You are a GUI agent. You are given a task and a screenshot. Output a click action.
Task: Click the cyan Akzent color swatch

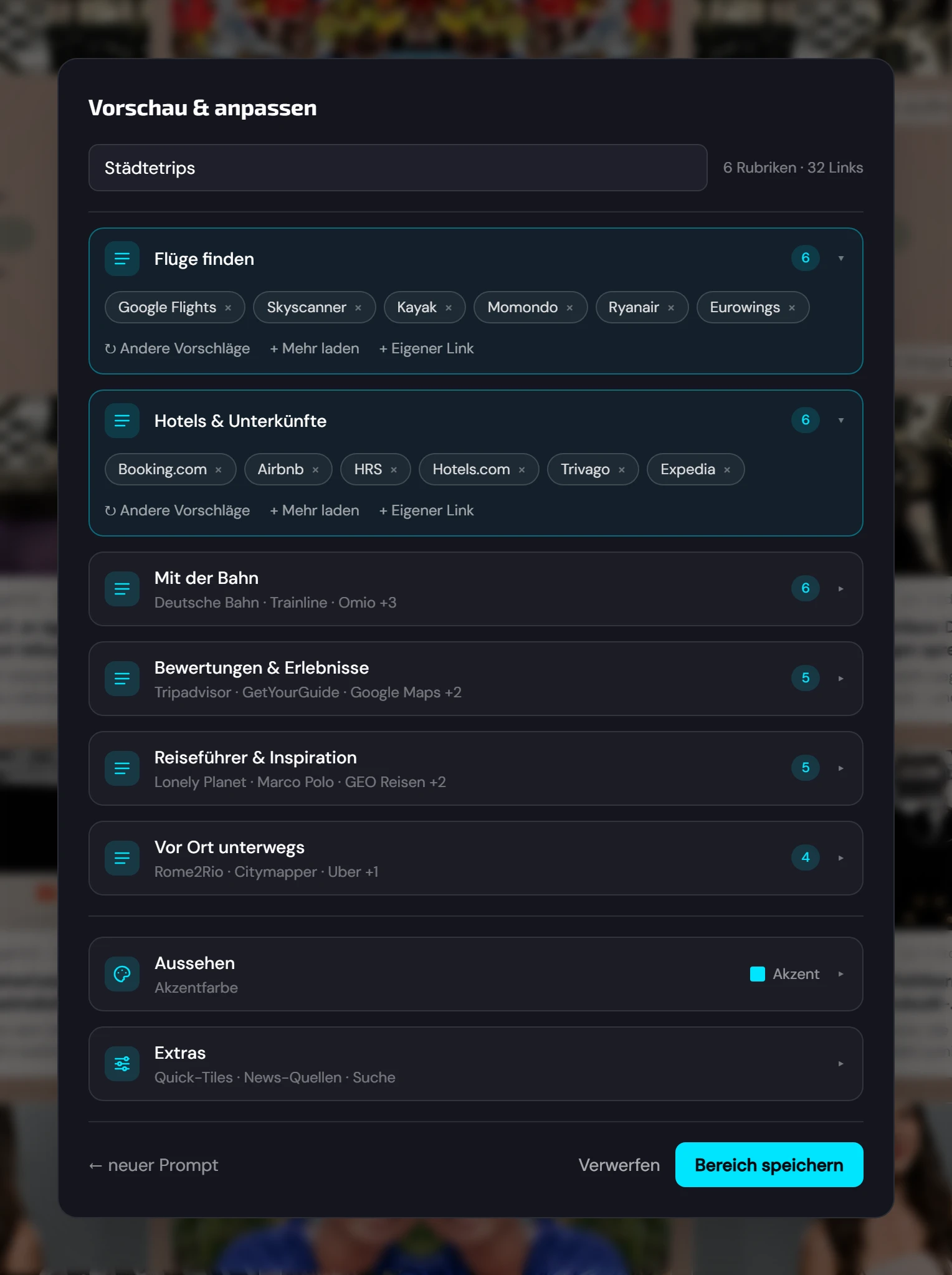758,974
